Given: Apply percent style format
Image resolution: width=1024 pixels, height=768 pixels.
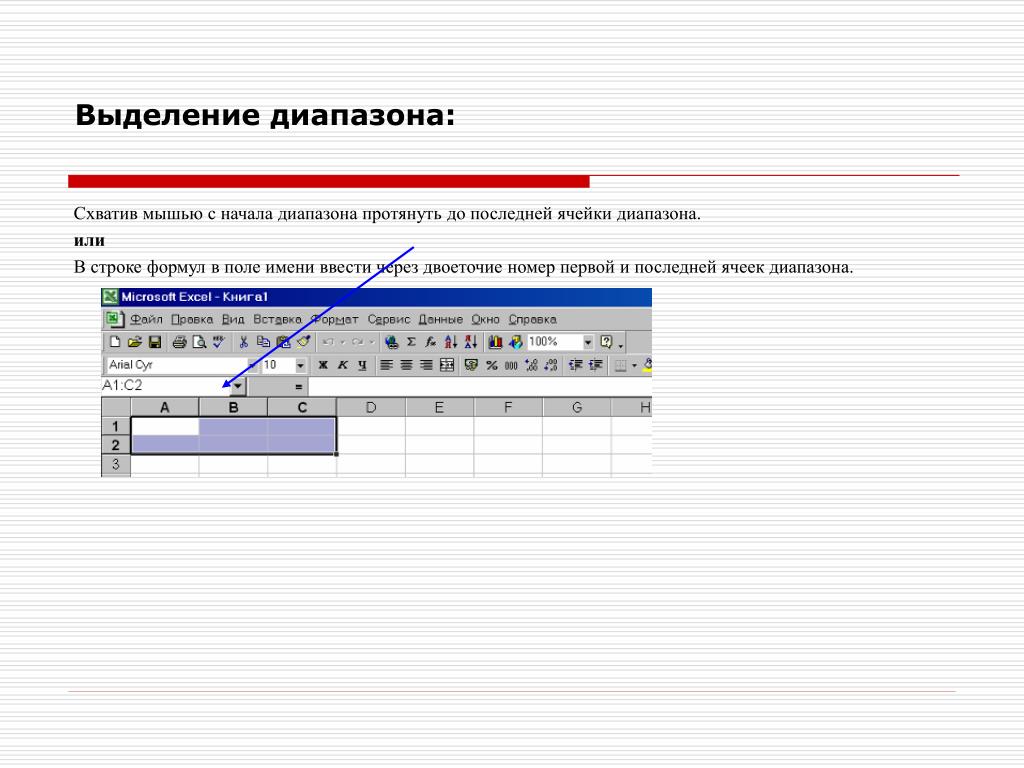Looking at the screenshot, I should click(x=491, y=365).
